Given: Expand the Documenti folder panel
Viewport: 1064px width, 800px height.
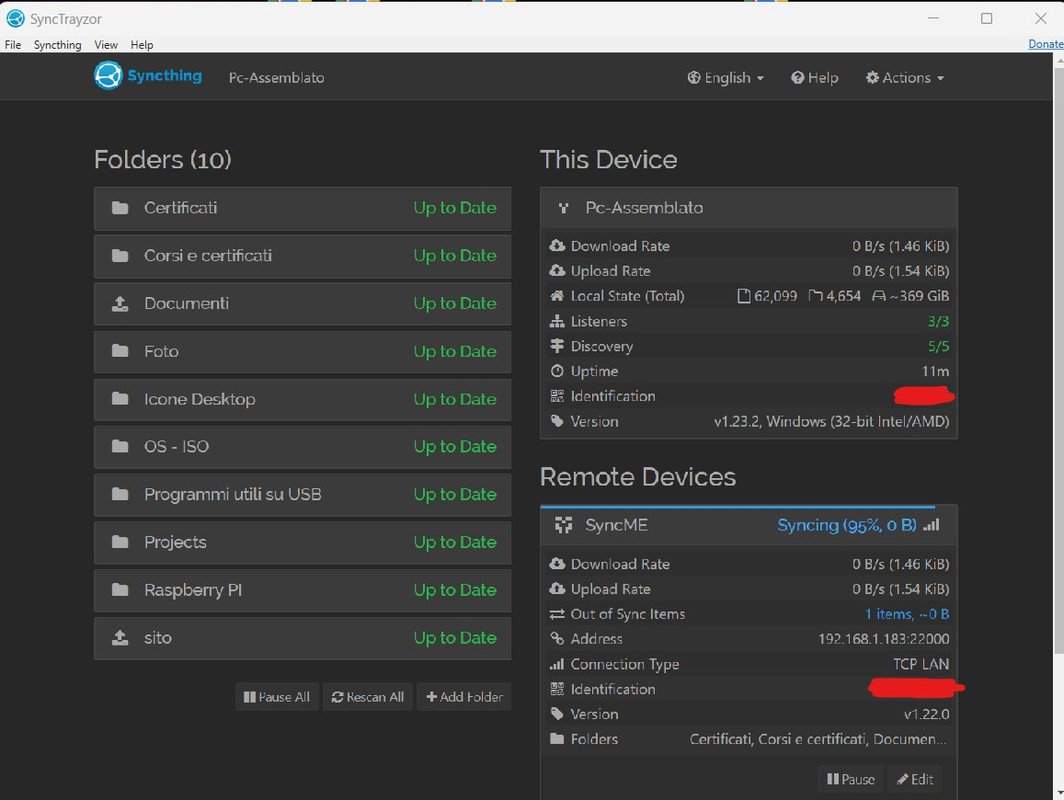Looking at the screenshot, I should click(x=303, y=303).
